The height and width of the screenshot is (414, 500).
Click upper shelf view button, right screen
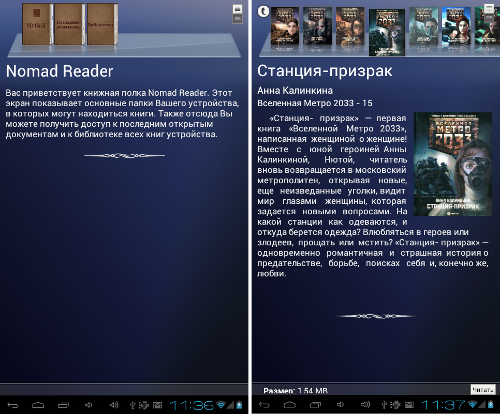coord(489,8)
